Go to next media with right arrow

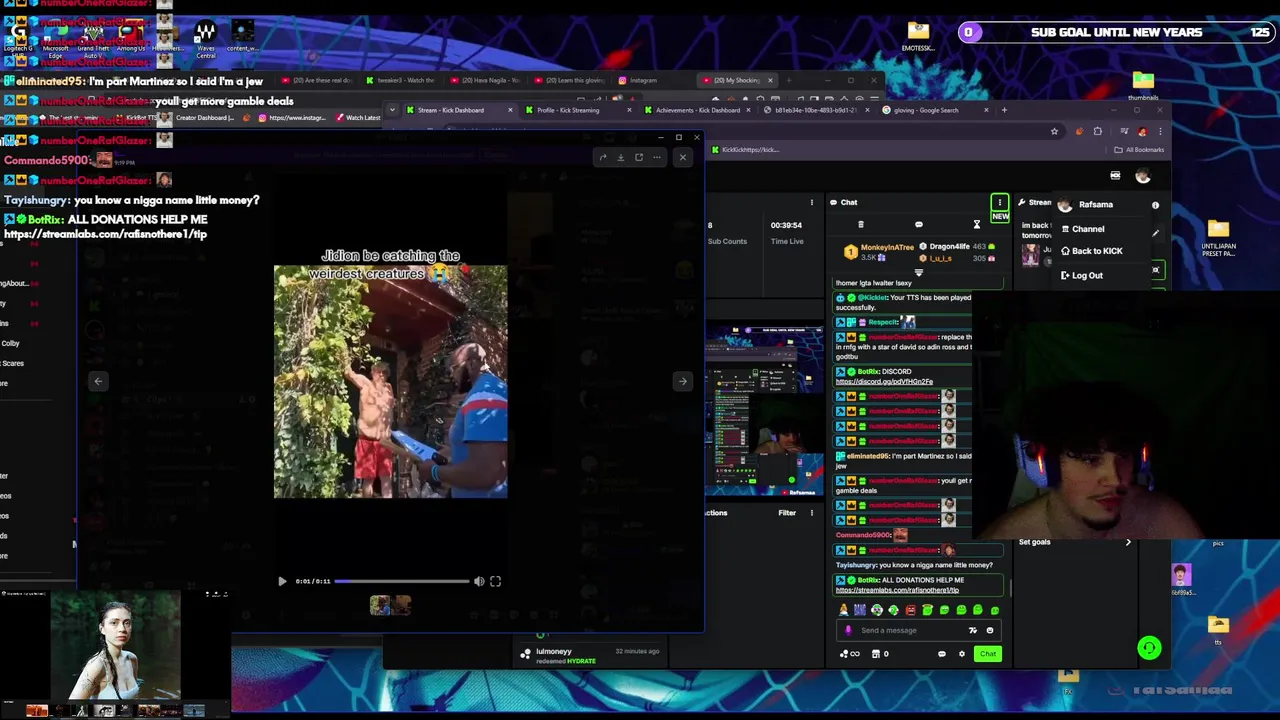[x=682, y=381]
